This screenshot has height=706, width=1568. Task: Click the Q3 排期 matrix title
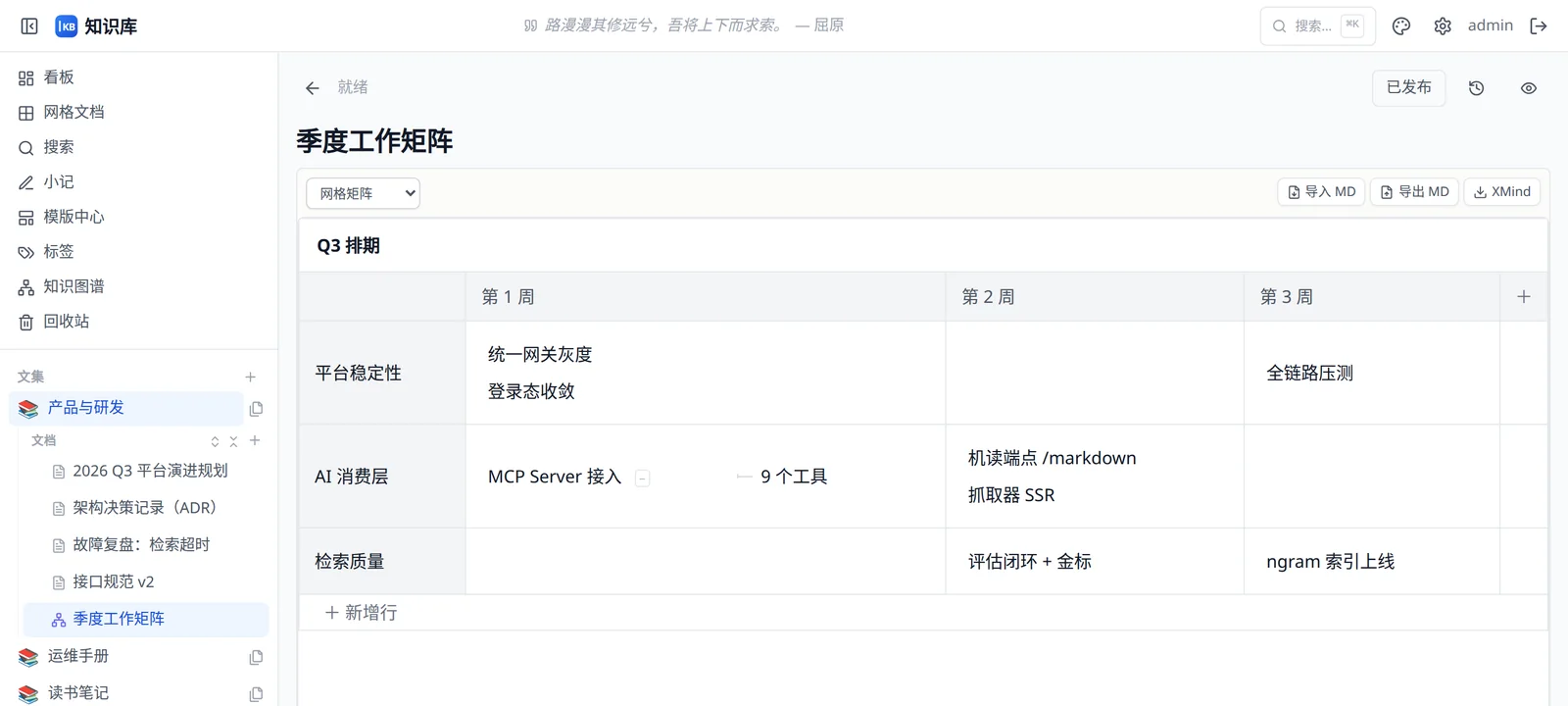[x=348, y=246]
